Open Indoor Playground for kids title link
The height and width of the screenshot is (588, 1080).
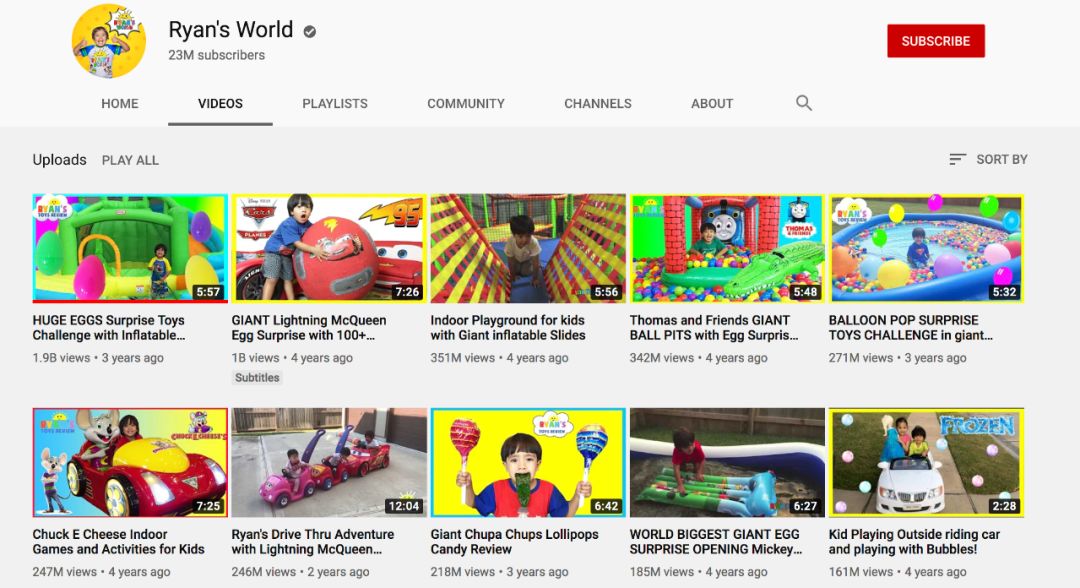coord(508,328)
